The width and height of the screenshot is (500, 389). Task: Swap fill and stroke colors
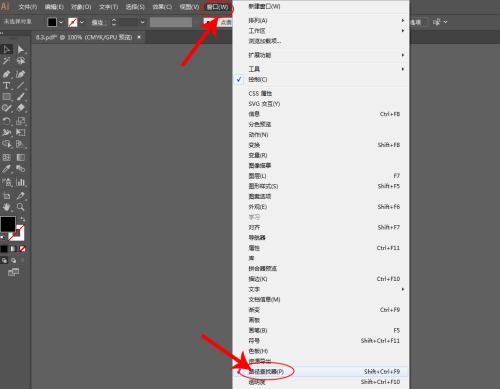[x=22, y=219]
